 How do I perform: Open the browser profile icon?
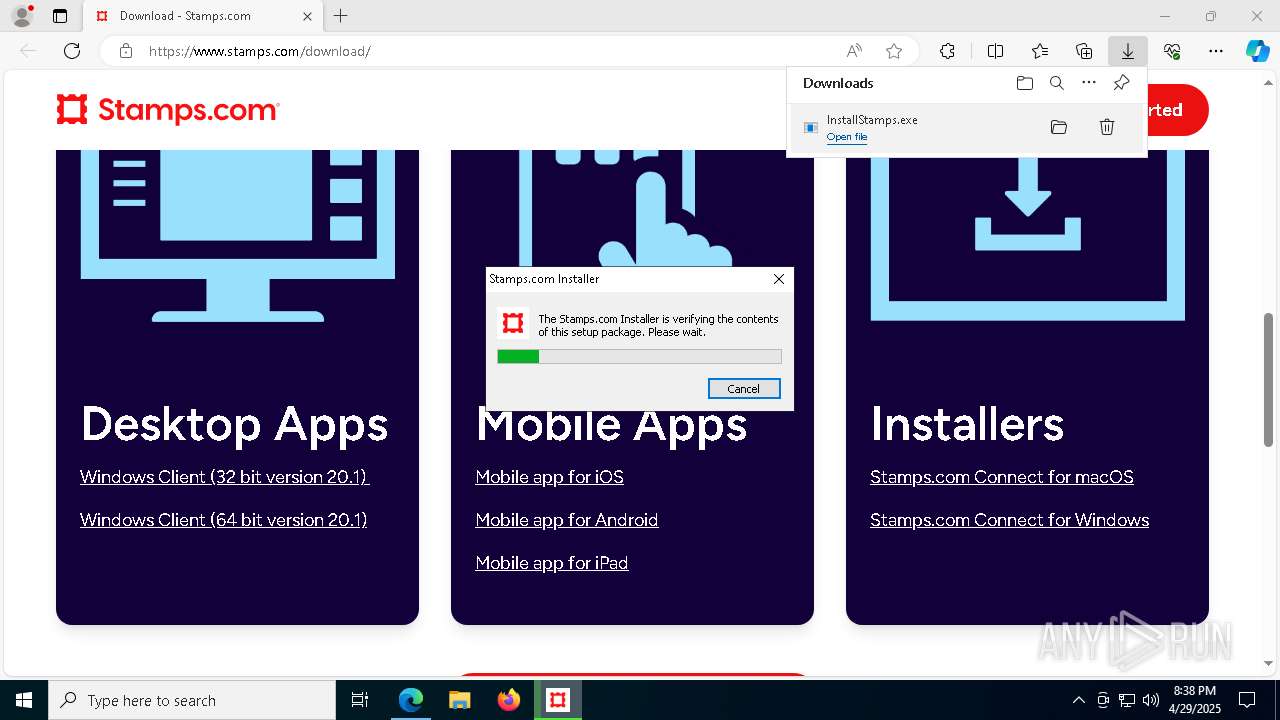(x=22, y=16)
